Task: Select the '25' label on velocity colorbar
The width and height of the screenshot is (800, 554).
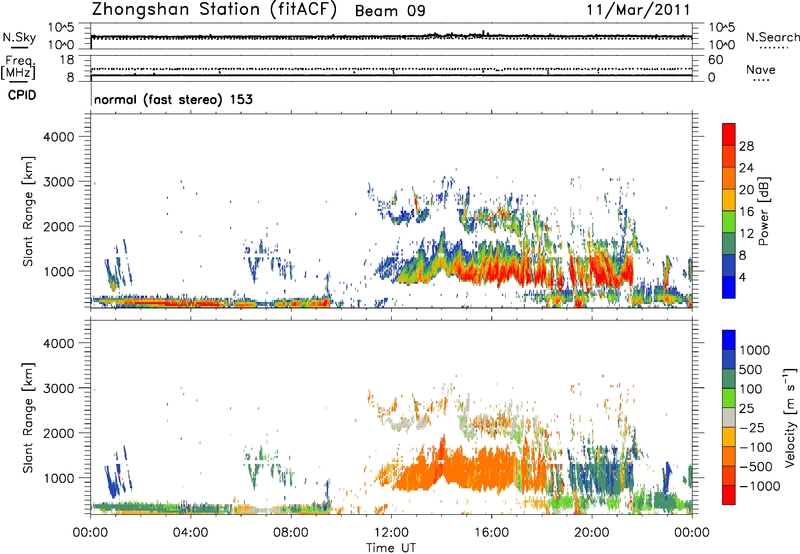Action: (x=746, y=409)
